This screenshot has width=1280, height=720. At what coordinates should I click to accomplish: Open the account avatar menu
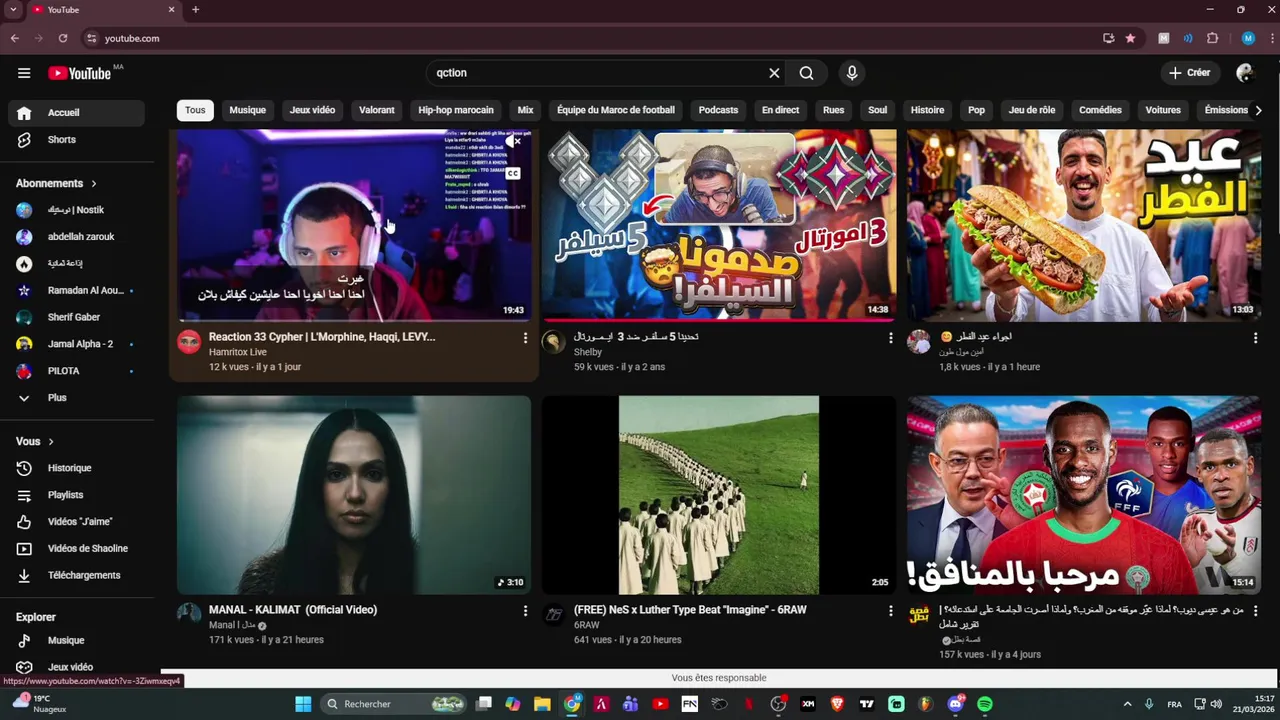pos(1245,73)
